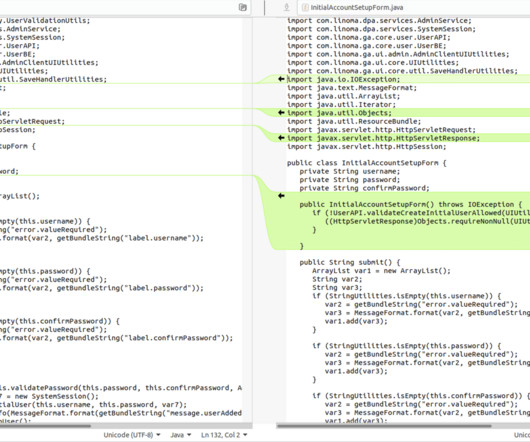The height and width of the screenshot is (442, 530).
Task: Click the line 'import java.util.Iterator;'
Action: pos(341,104)
